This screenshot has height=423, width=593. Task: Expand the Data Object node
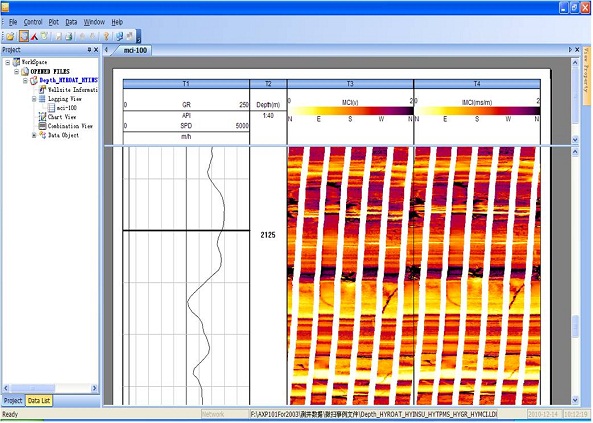point(34,135)
